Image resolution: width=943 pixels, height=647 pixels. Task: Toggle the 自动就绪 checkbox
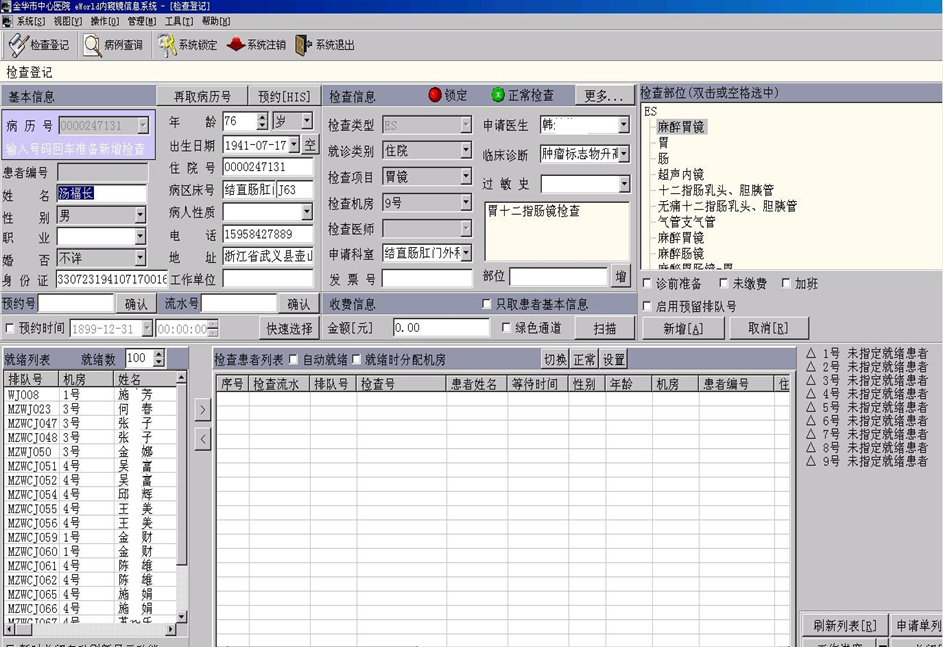click(x=293, y=360)
